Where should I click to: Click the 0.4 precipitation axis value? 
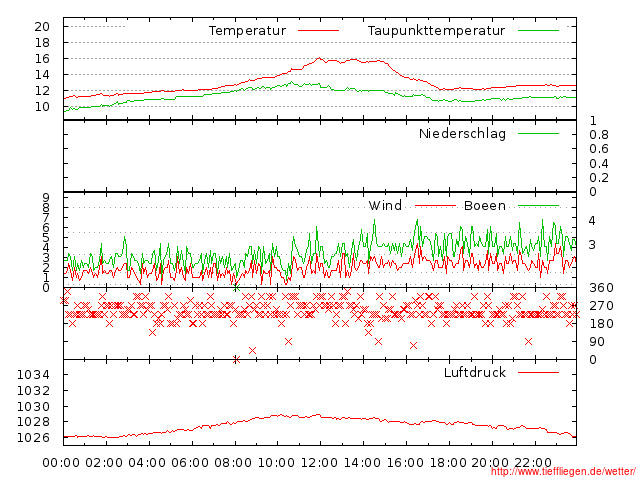pos(599,164)
